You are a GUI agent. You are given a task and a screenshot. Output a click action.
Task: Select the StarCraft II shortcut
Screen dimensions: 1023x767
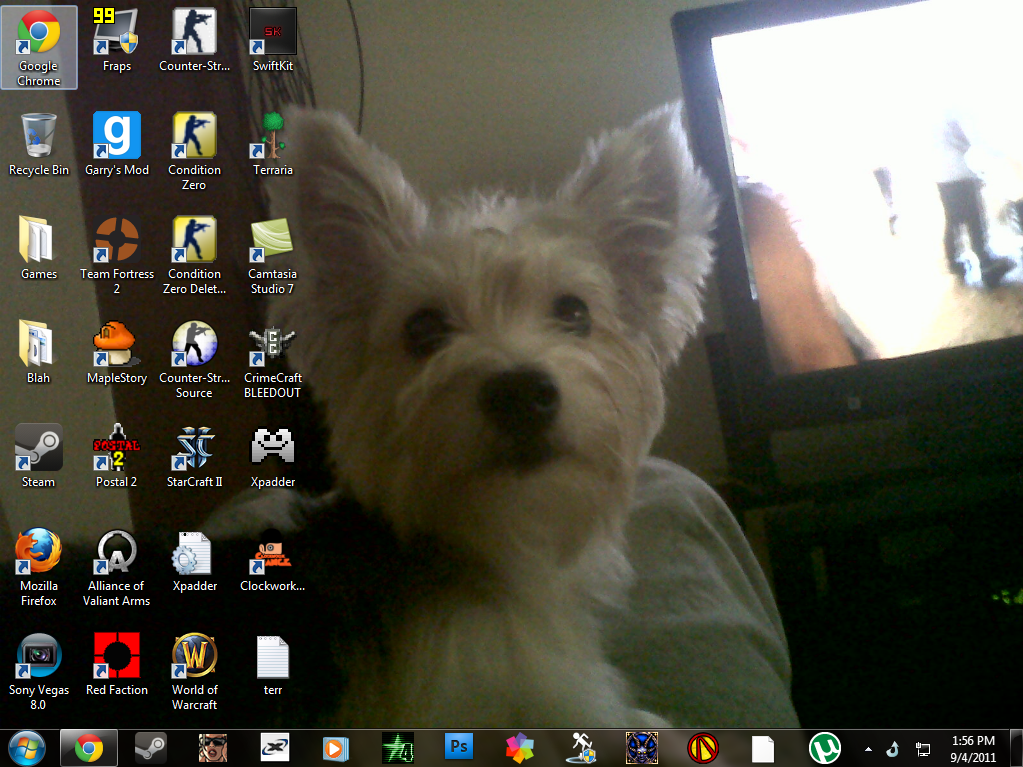tap(194, 448)
